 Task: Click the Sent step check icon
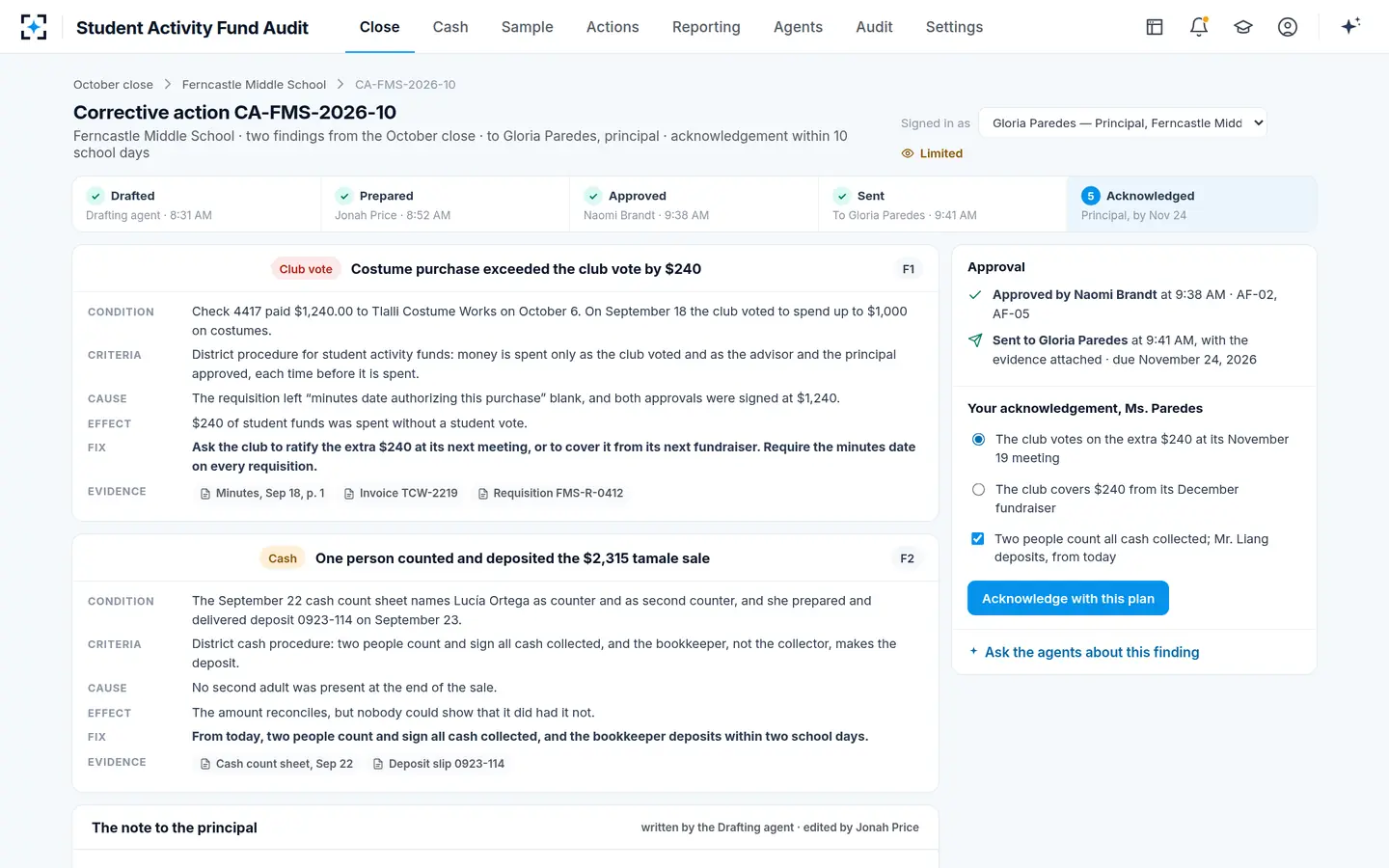pos(842,196)
